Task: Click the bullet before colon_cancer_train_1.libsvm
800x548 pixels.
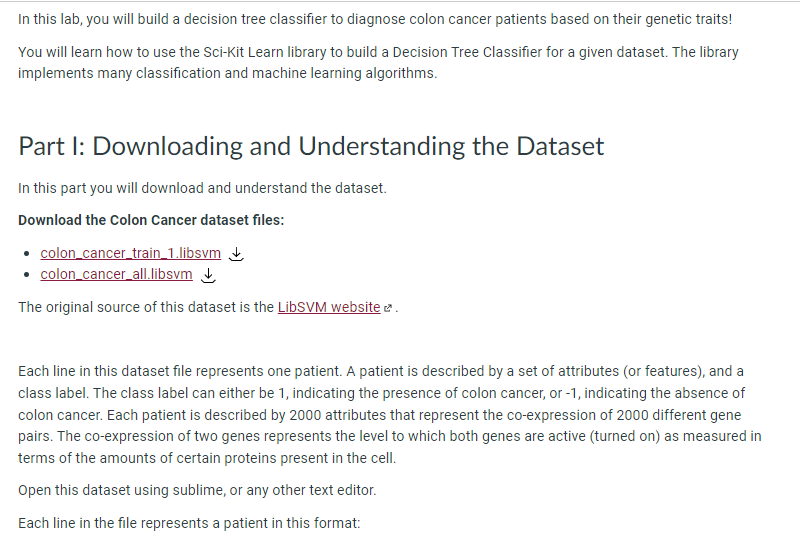Action: pos(27,254)
